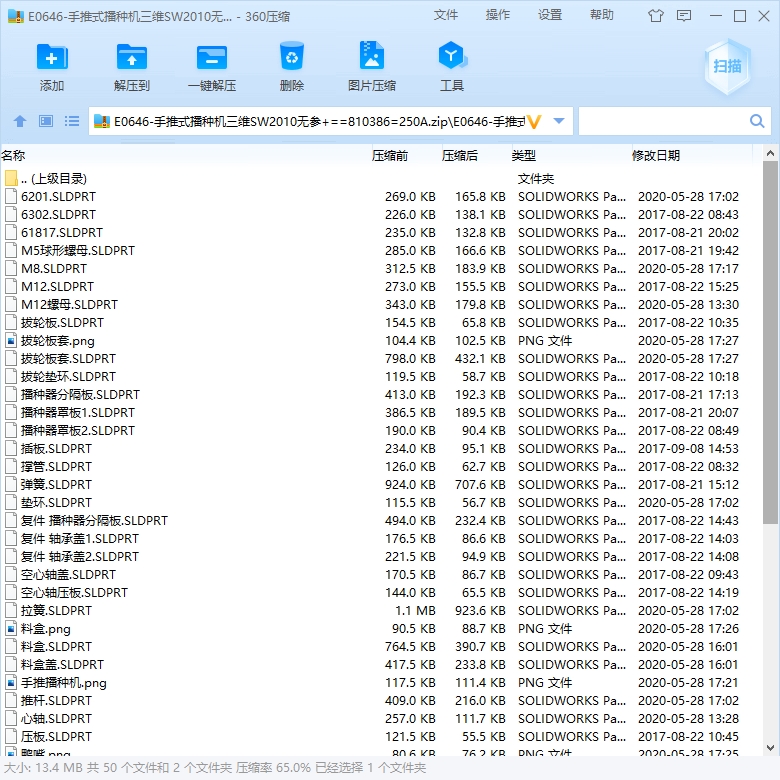Viewport: 780px width, 780px height.
Task: Switch to thumbnail view icon
Action: (46, 121)
